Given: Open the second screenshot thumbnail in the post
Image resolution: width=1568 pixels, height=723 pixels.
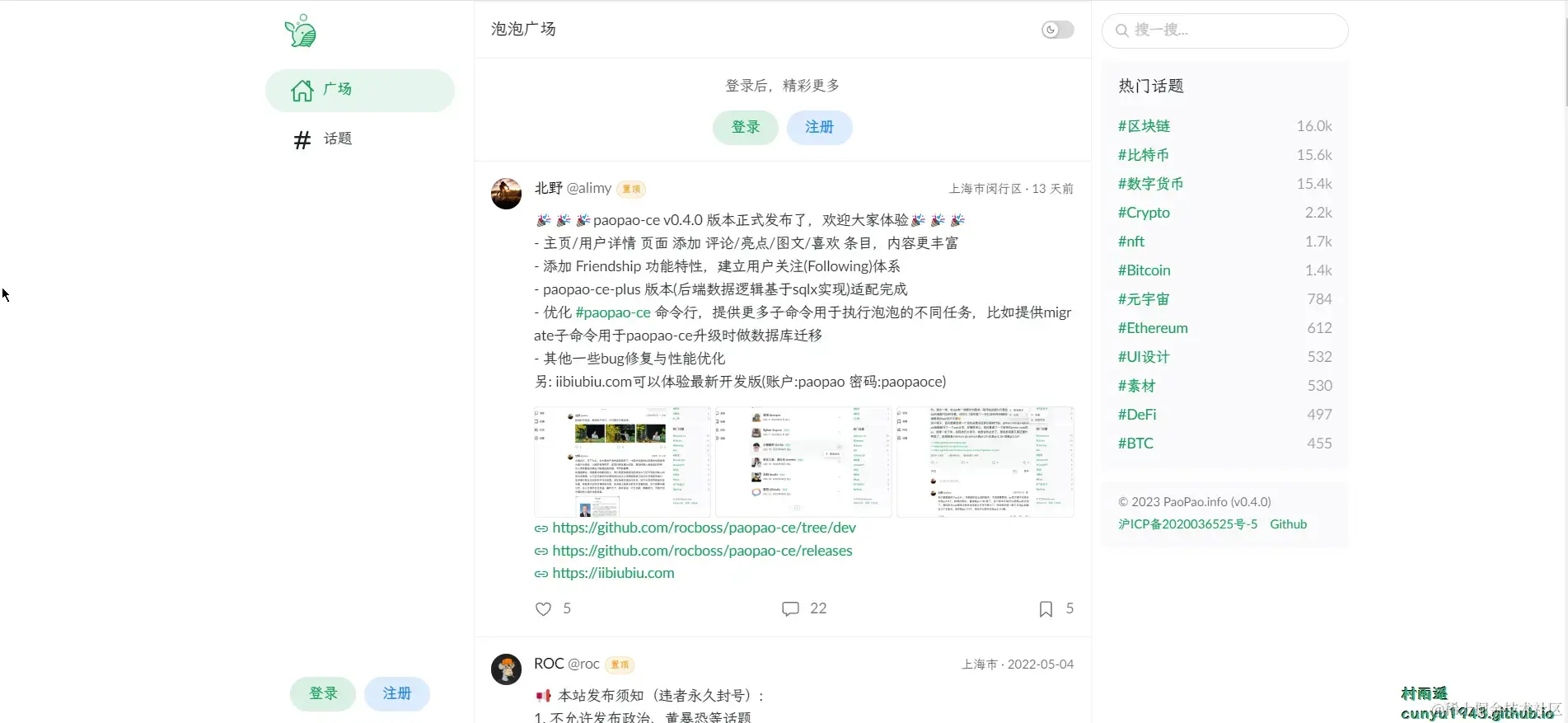Looking at the screenshot, I should click(803, 462).
